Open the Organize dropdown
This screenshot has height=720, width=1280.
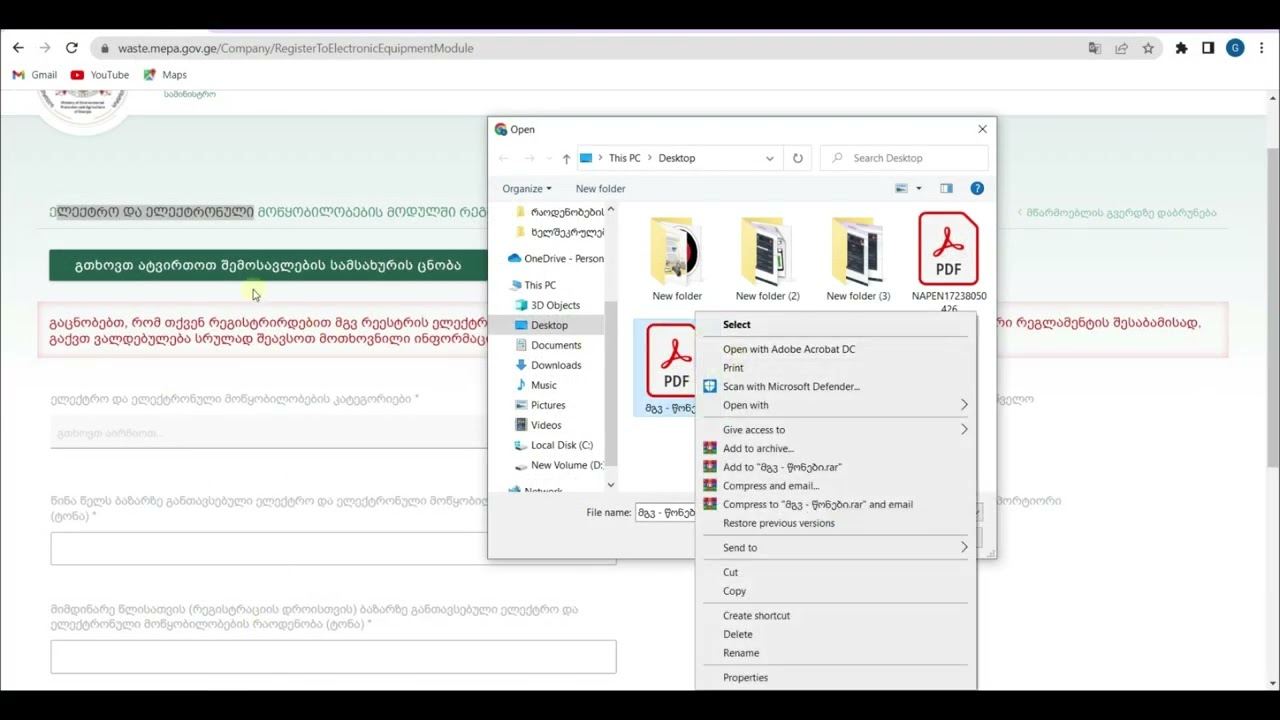[x=527, y=188]
